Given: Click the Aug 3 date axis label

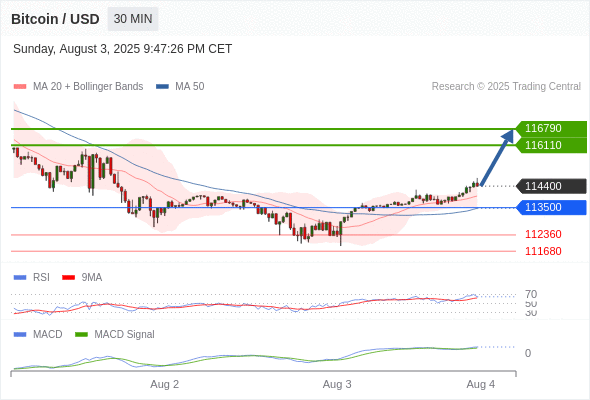Looking at the screenshot, I should 337,385.
